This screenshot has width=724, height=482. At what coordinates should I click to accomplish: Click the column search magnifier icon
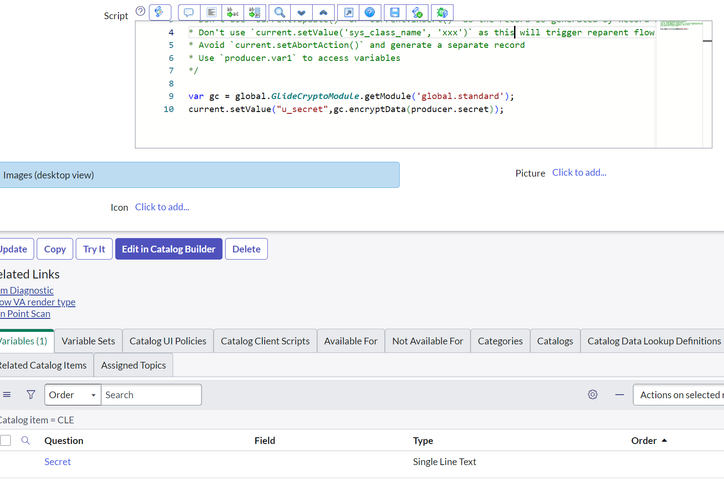(x=25, y=440)
